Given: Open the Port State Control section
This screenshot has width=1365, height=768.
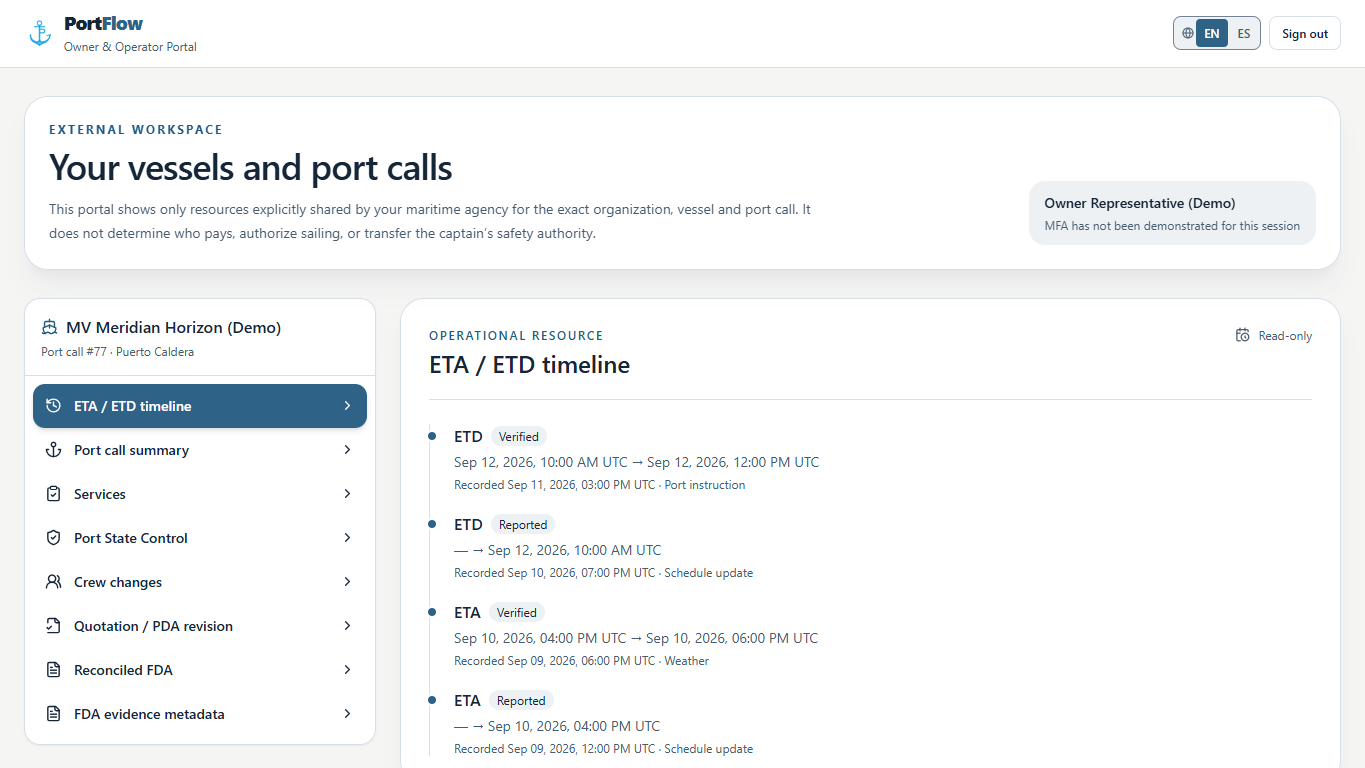Looking at the screenshot, I should tap(200, 538).
